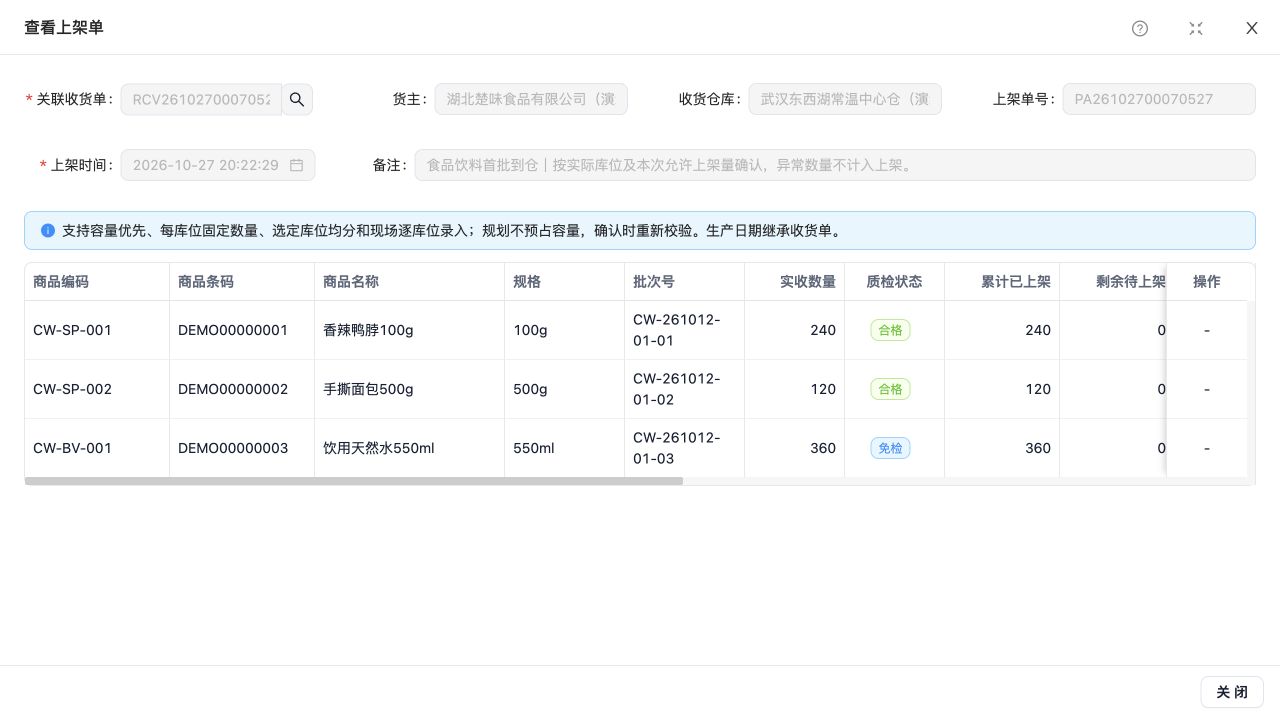Click the 批次号 column header
The image size is (1280, 720).
point(685,282)
